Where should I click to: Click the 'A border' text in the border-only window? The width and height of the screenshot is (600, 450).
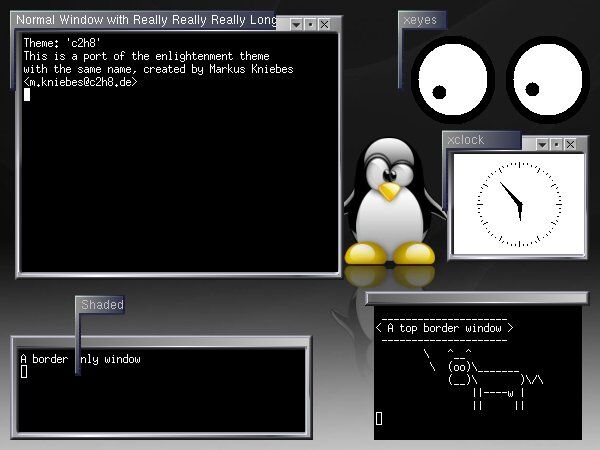tap(44, 359)
